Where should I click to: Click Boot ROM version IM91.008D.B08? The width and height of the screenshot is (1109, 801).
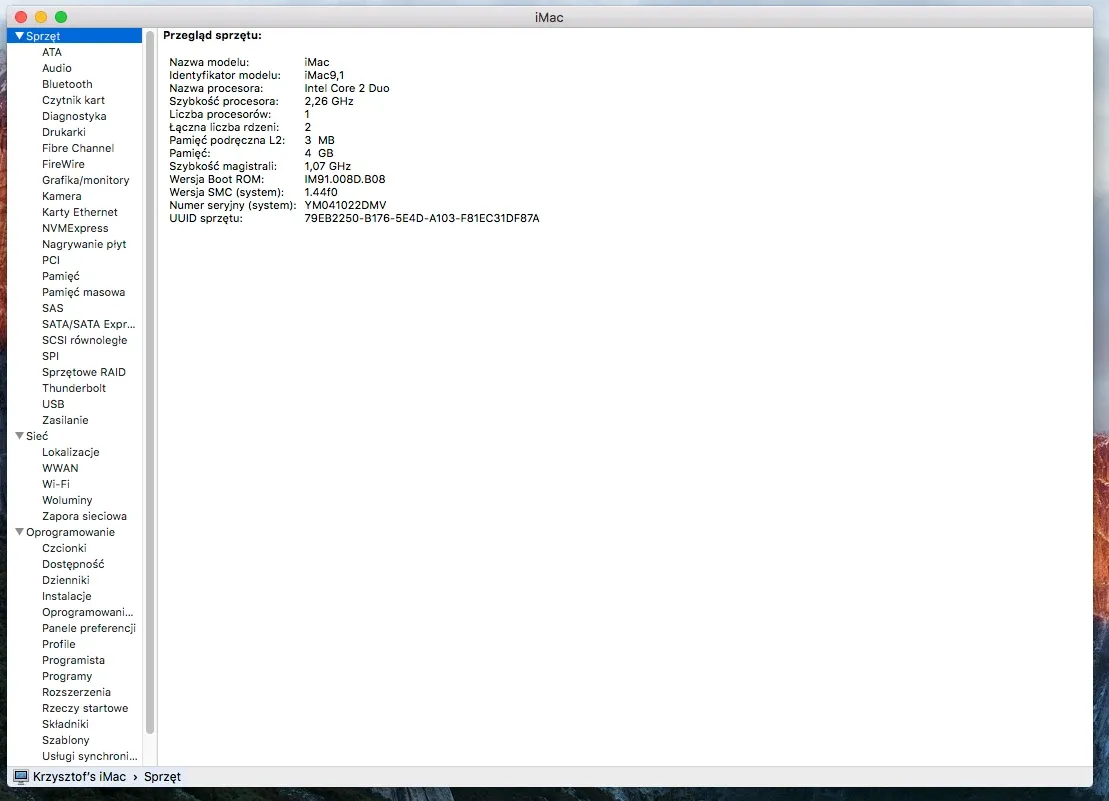(344, 180)
